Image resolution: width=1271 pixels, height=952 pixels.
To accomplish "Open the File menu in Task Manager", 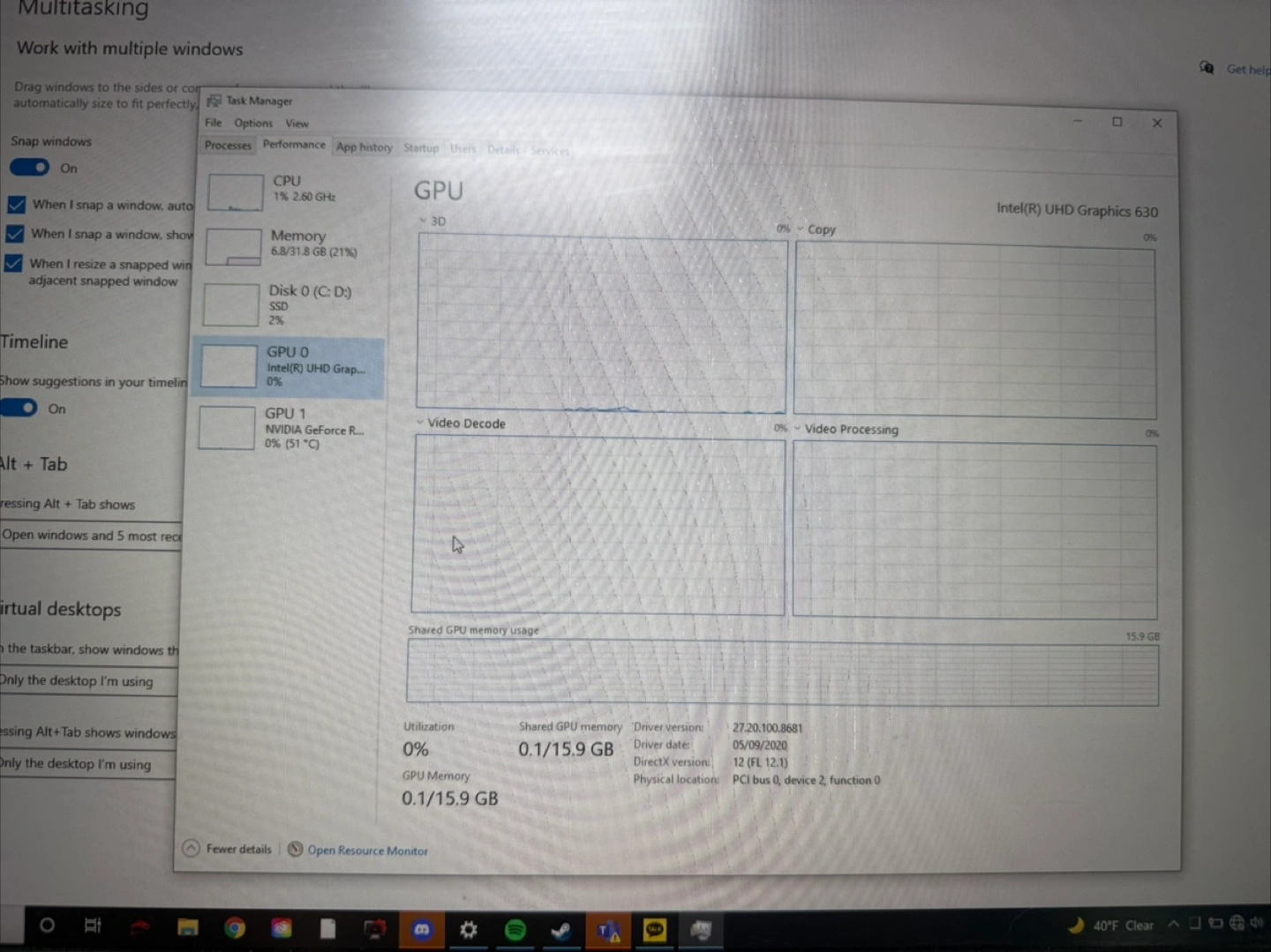I will click(x=214, y=123).
